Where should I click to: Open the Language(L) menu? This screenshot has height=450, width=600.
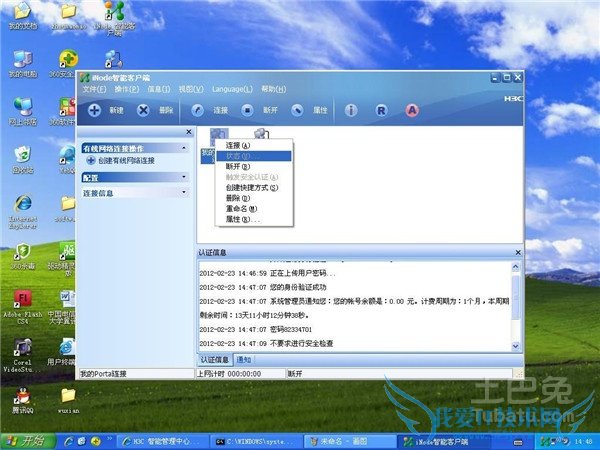point(232,89)
